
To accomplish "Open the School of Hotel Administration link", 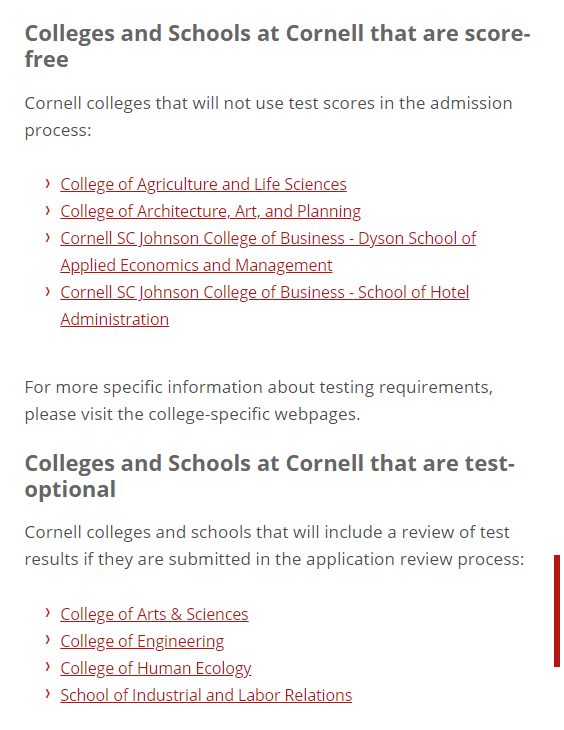I will pos(265,305).
